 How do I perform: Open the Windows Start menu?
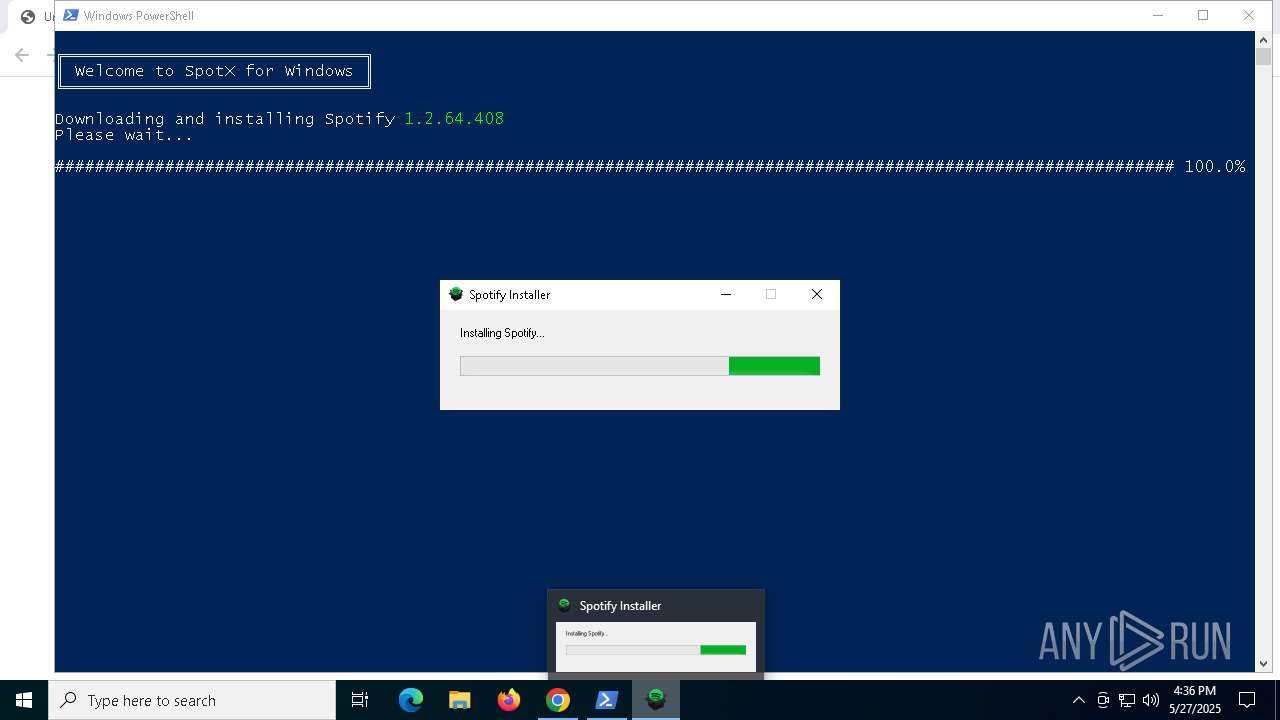24,700
